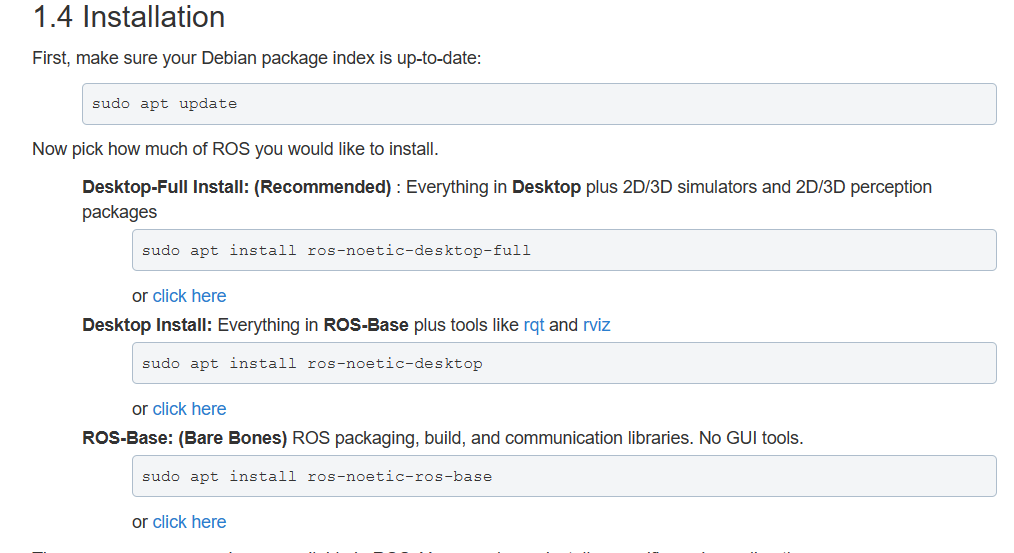The height and width of the screenshot is (553, 1014).
Task: Click the word 'packages' below Desktop-Full description
Action: click(x=119, y=212)
